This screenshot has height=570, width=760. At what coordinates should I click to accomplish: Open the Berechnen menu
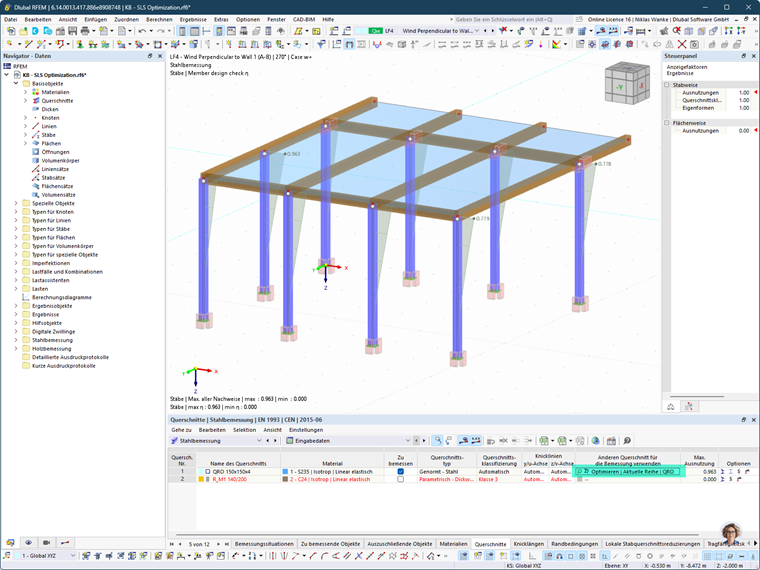[x=159, y=19]
